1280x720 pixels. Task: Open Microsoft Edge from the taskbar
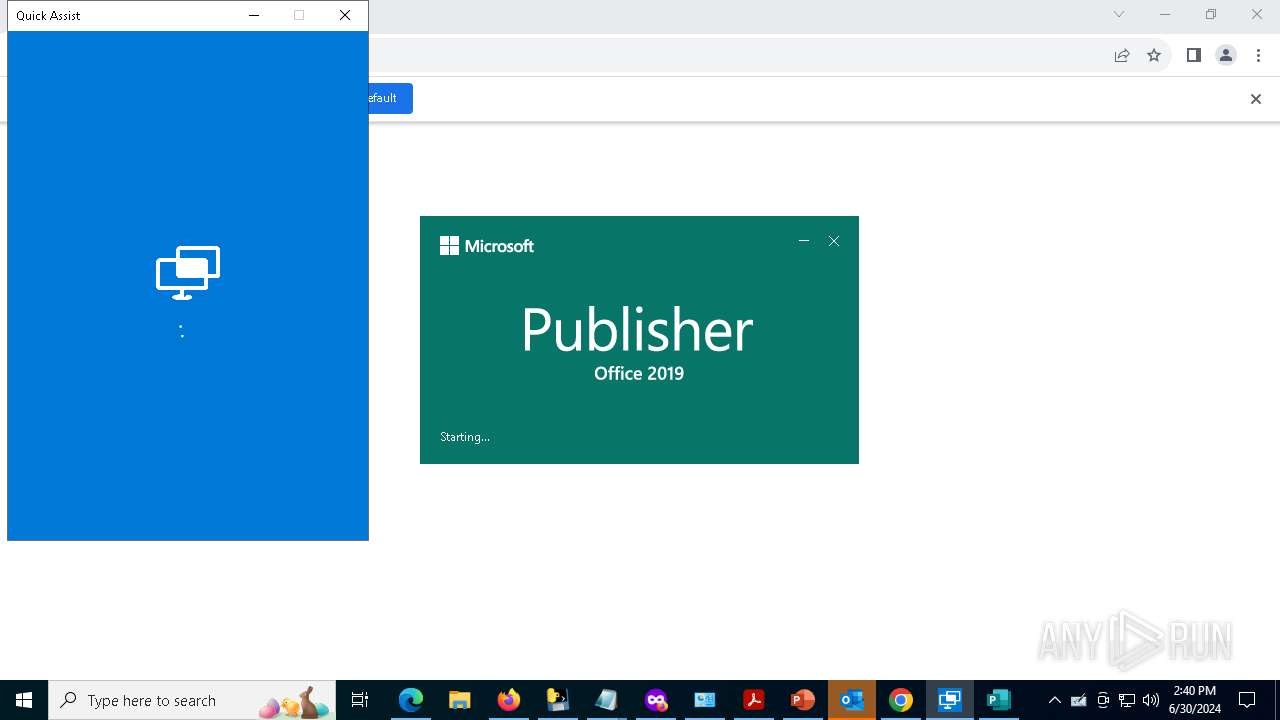pos(411,700)
